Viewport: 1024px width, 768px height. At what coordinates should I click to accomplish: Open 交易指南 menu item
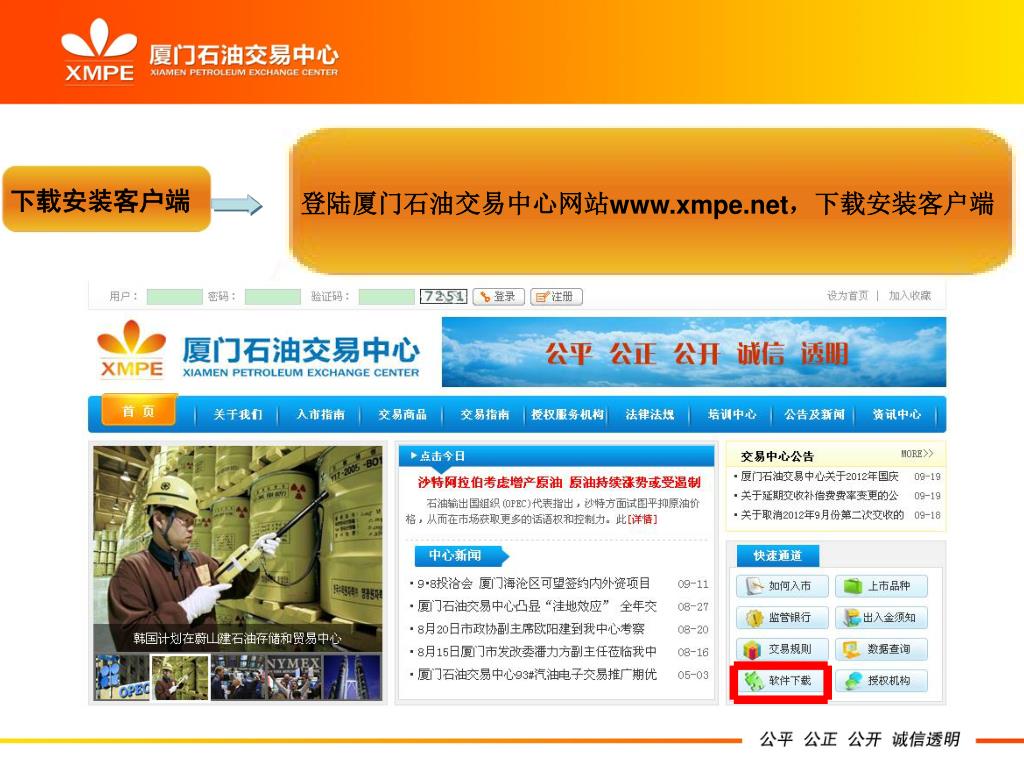(485, 415)
